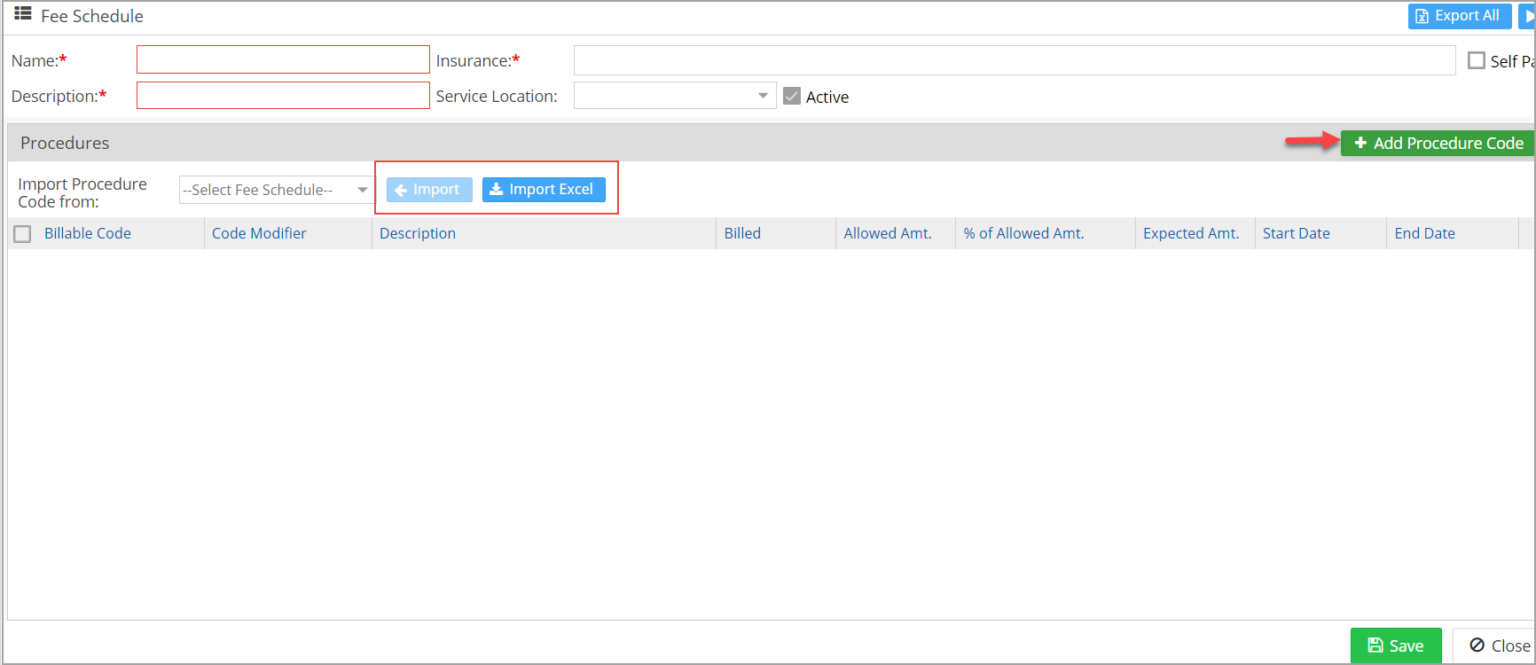Click the Insurance input field
The width and height of the screenshot is (1536, 665).
click(x=1013, y=60)
